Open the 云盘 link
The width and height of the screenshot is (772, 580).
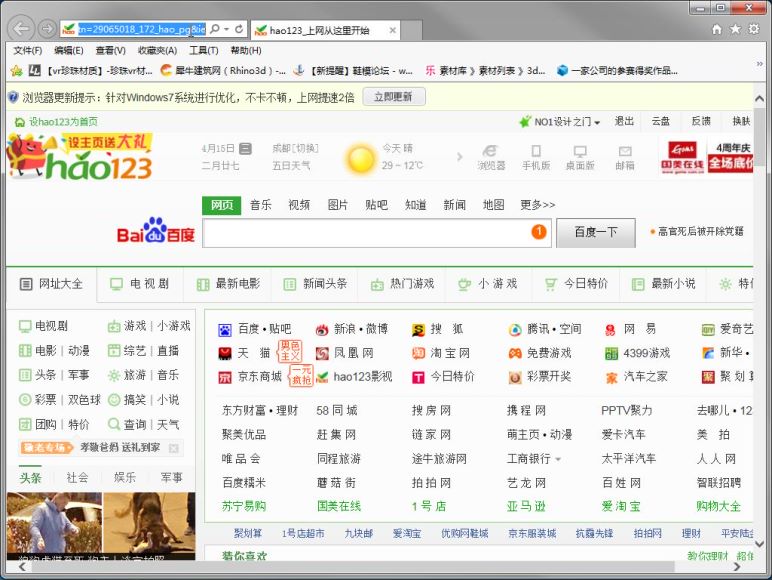click(x=660, y=121)
